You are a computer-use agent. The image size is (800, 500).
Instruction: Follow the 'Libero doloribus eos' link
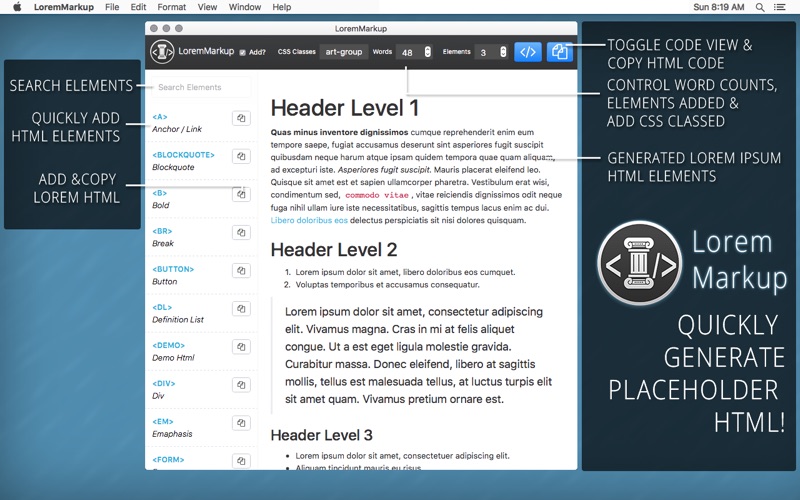[309, 220]
